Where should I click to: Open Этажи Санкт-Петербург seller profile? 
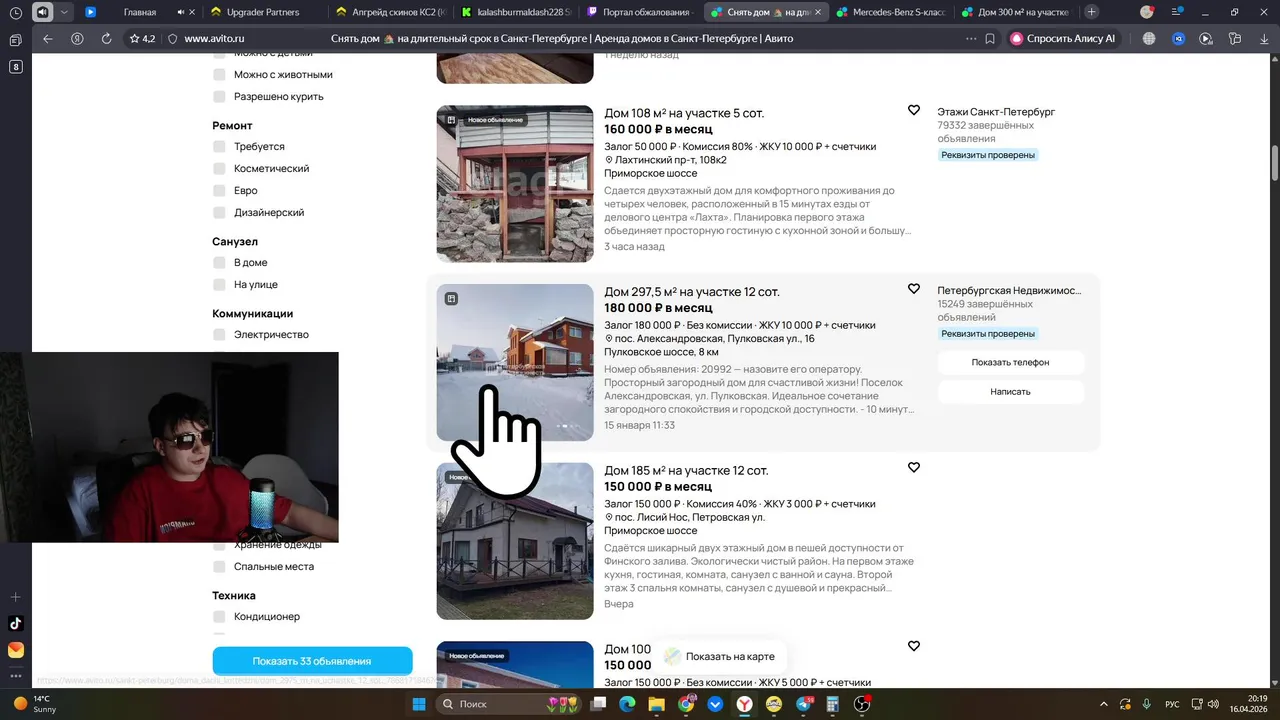pos(996,112)
